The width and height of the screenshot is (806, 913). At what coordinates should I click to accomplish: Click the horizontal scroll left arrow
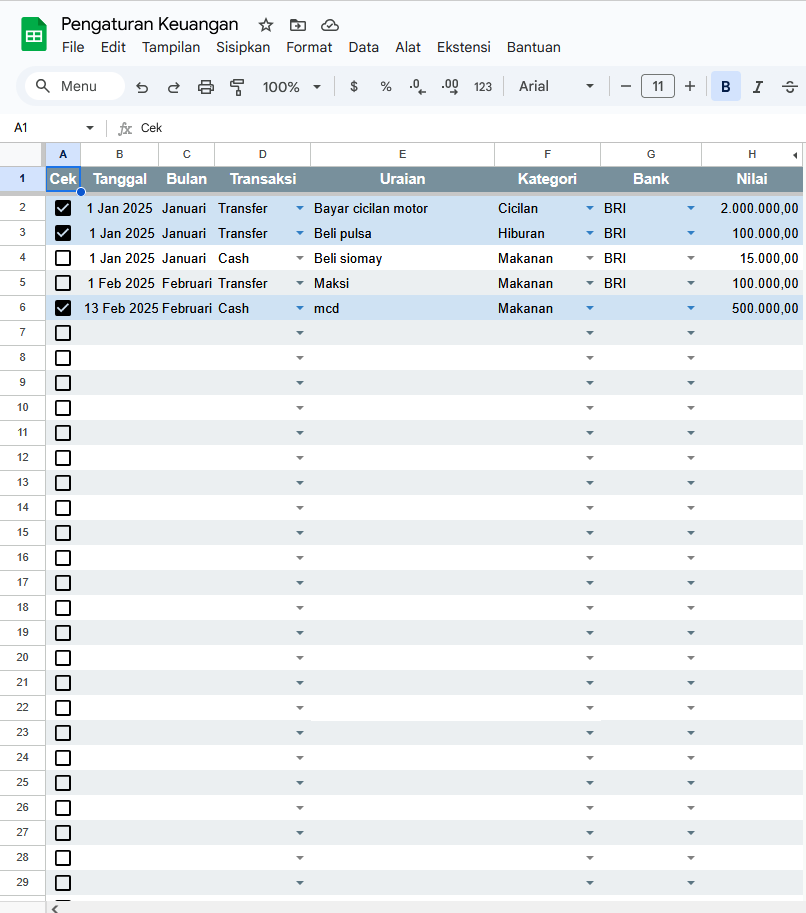[x=55, y=908]
